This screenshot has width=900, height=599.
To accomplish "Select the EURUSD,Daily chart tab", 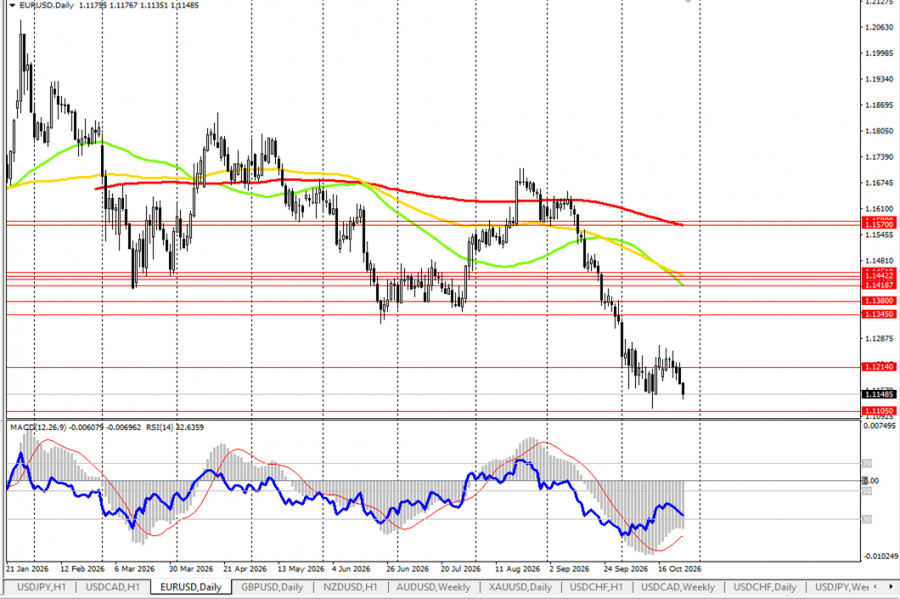I will tap(191, 587).
